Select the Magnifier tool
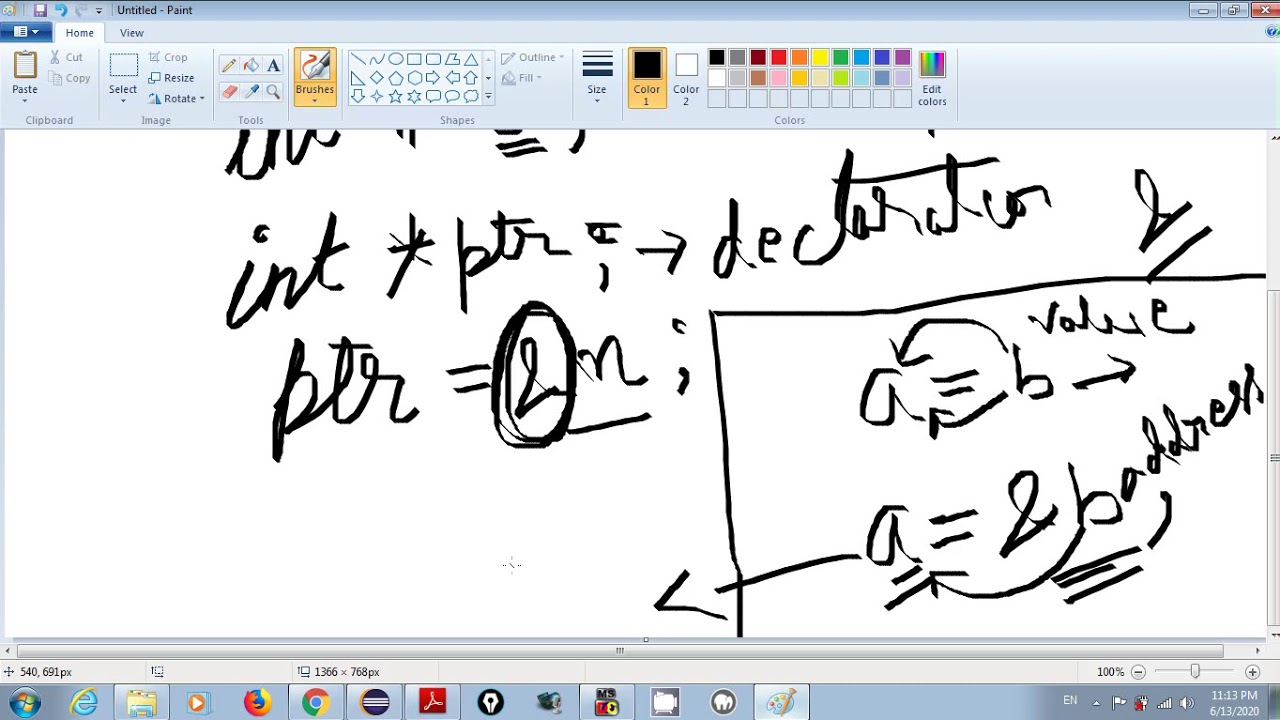1280x720 pixels. click(x=273, y=92)
